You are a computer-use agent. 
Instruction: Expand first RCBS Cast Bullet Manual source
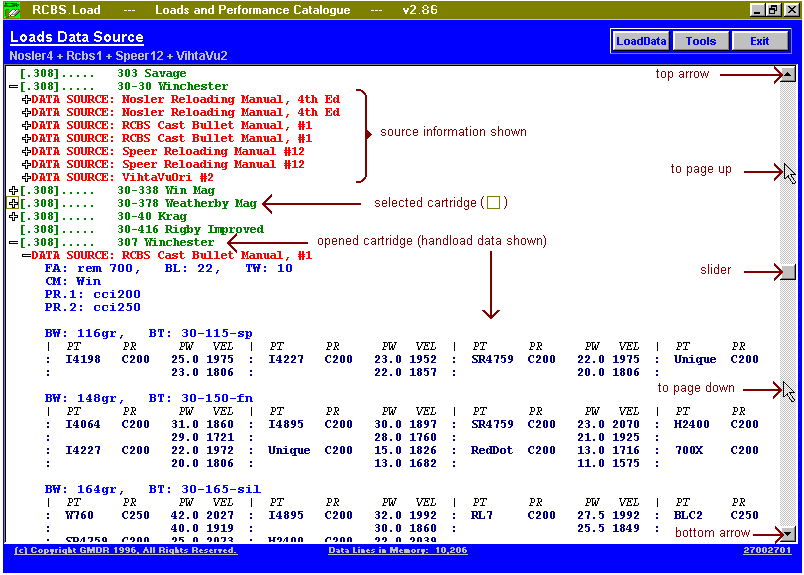(26, 126)
